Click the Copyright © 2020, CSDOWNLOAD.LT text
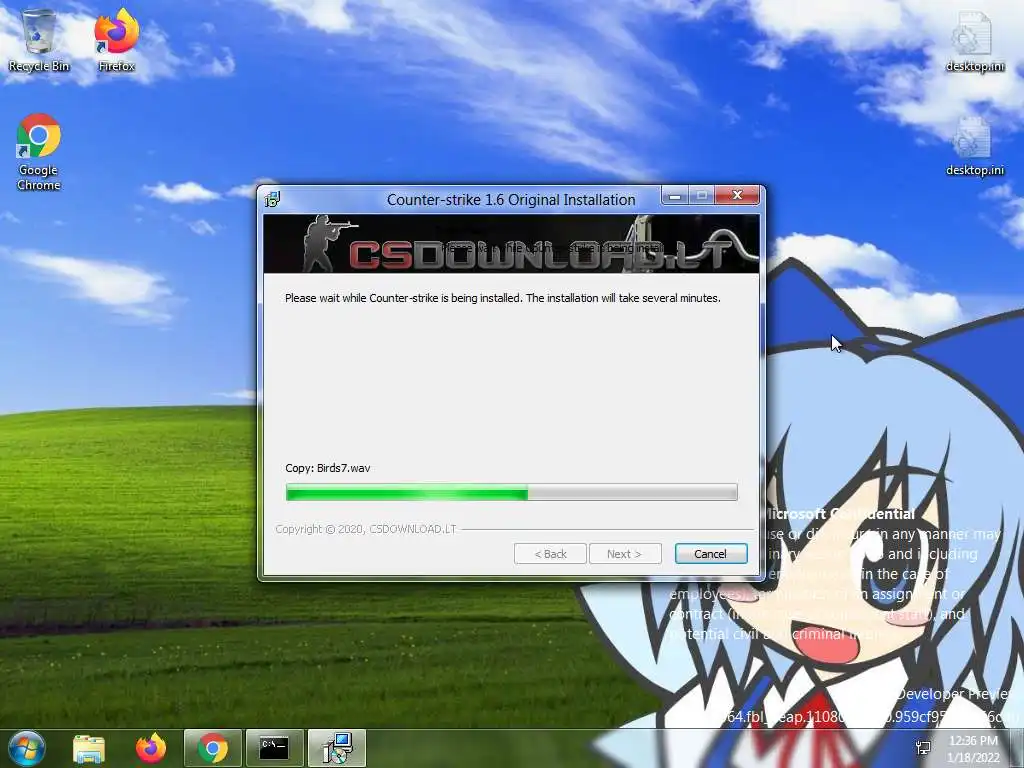Screen dimensions: 1024x768 coord(366,529)
